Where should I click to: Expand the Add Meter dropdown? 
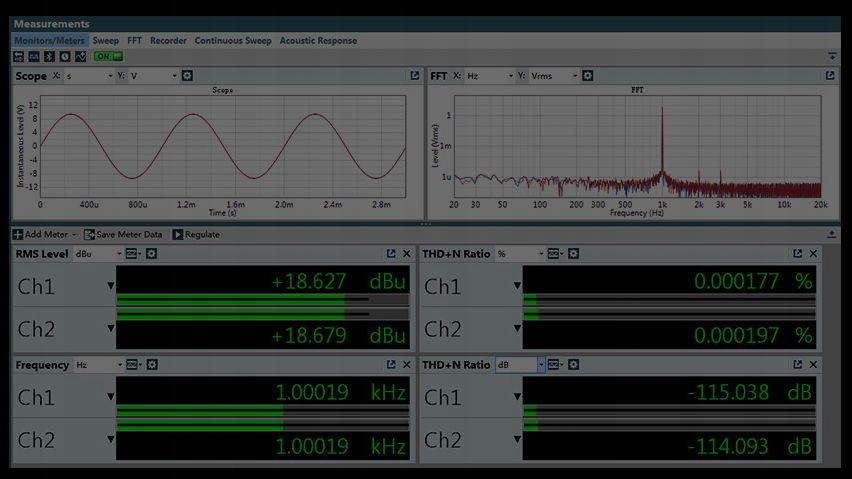[74, 235]
